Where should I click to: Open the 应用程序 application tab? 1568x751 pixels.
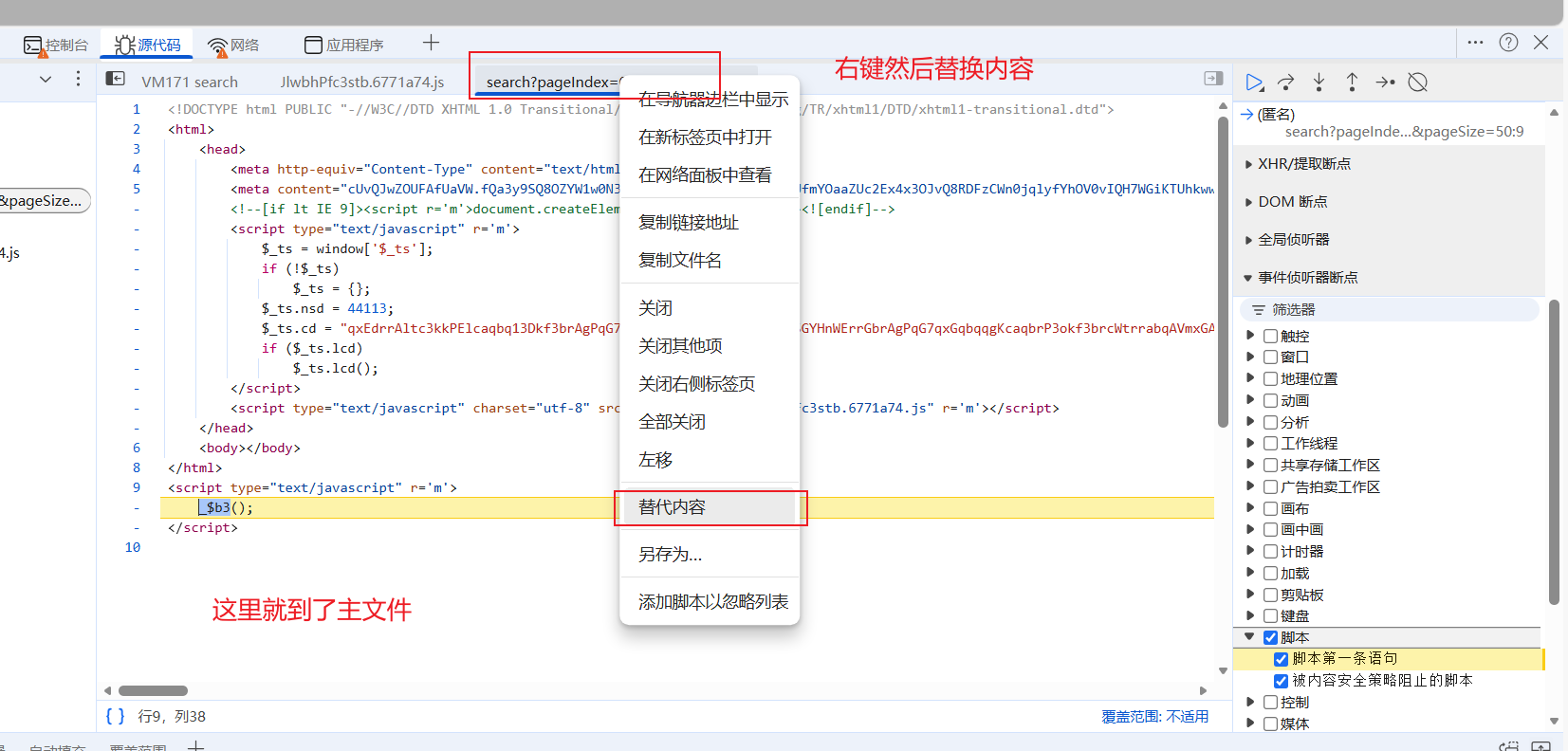[343, 45]
